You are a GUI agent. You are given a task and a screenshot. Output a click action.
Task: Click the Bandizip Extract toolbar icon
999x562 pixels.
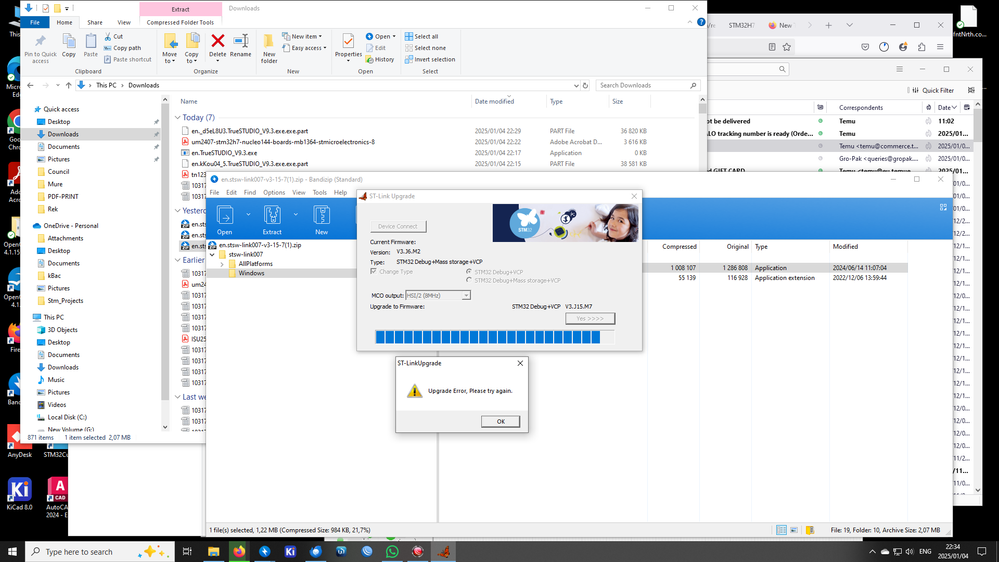point(272,220)
